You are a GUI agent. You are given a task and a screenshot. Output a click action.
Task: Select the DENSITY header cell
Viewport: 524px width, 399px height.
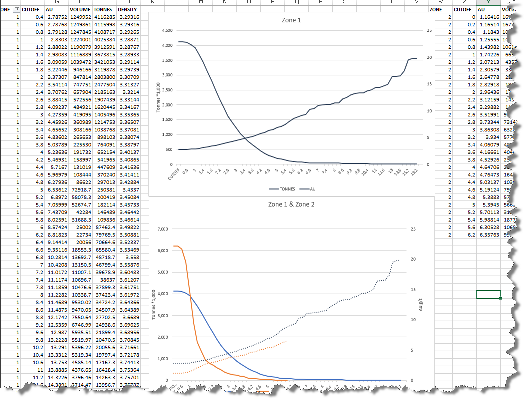point(128,10)
